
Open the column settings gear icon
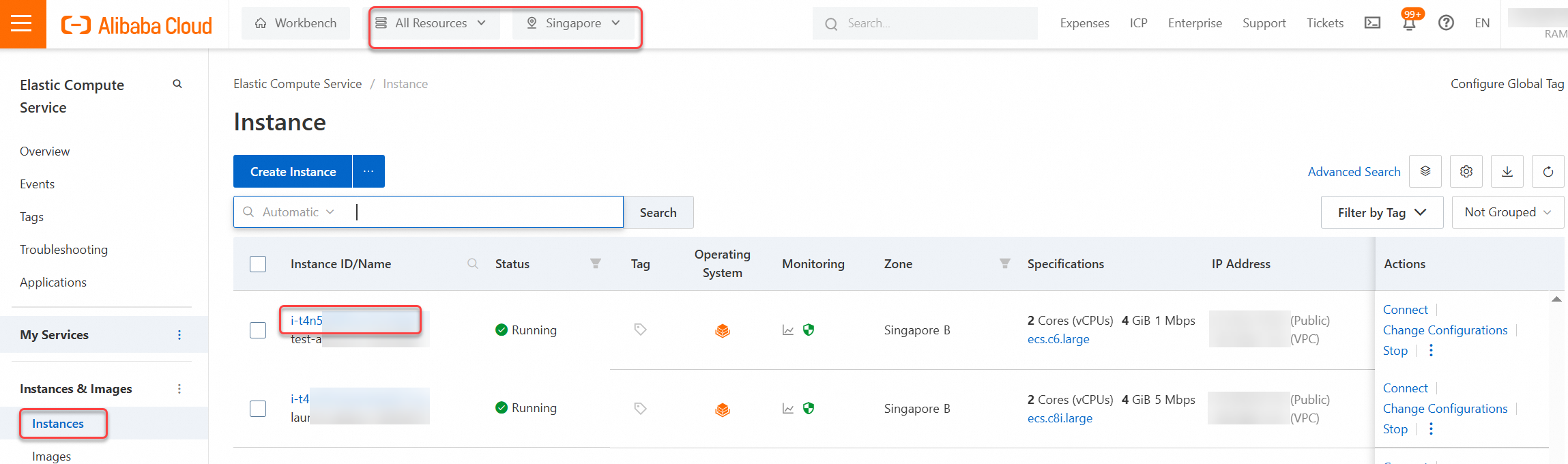pos(1466,172)
